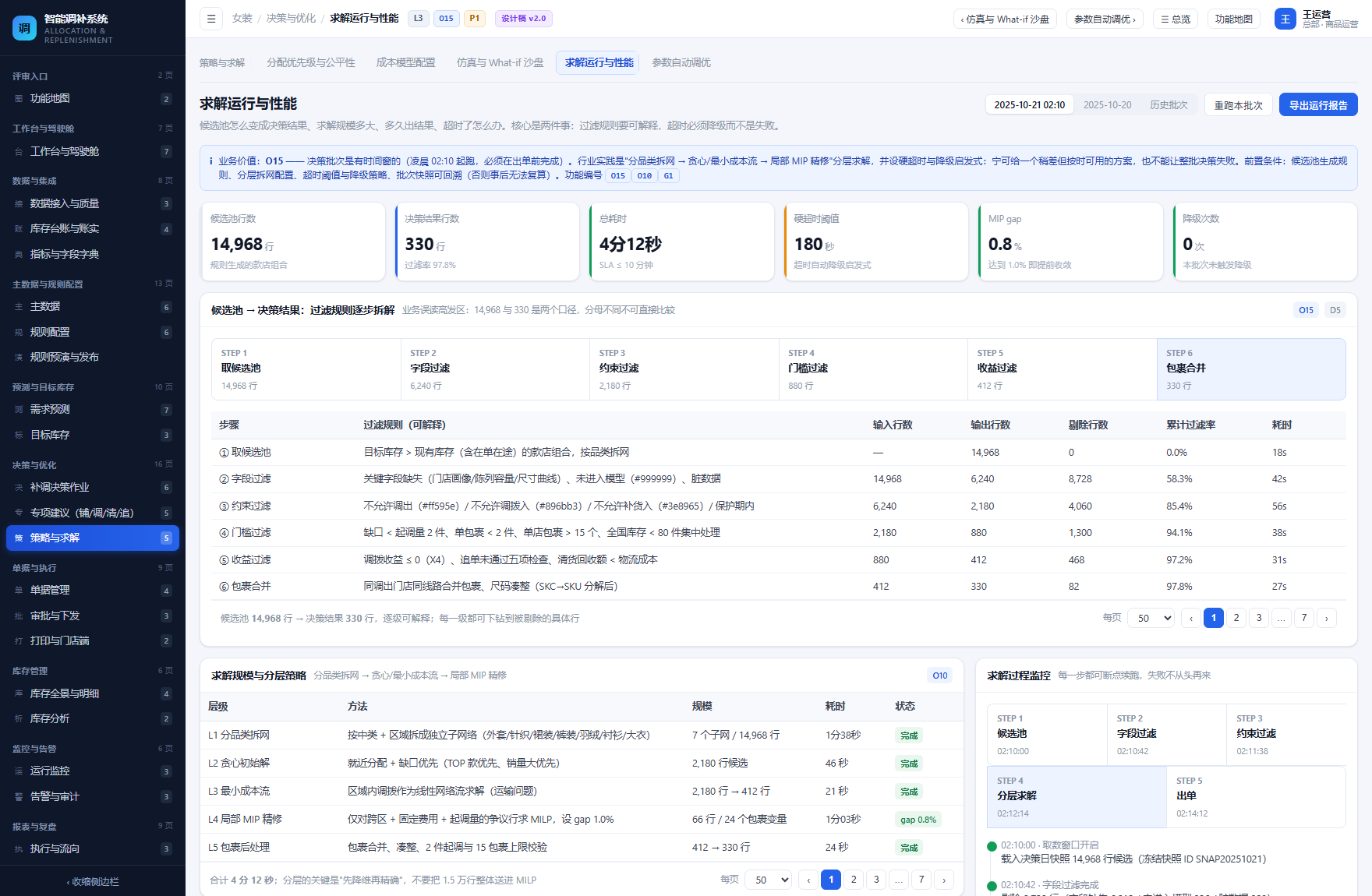Open 数据接入与质量 sidebar item
The image size is (1372, 896).
click(93, 204)
